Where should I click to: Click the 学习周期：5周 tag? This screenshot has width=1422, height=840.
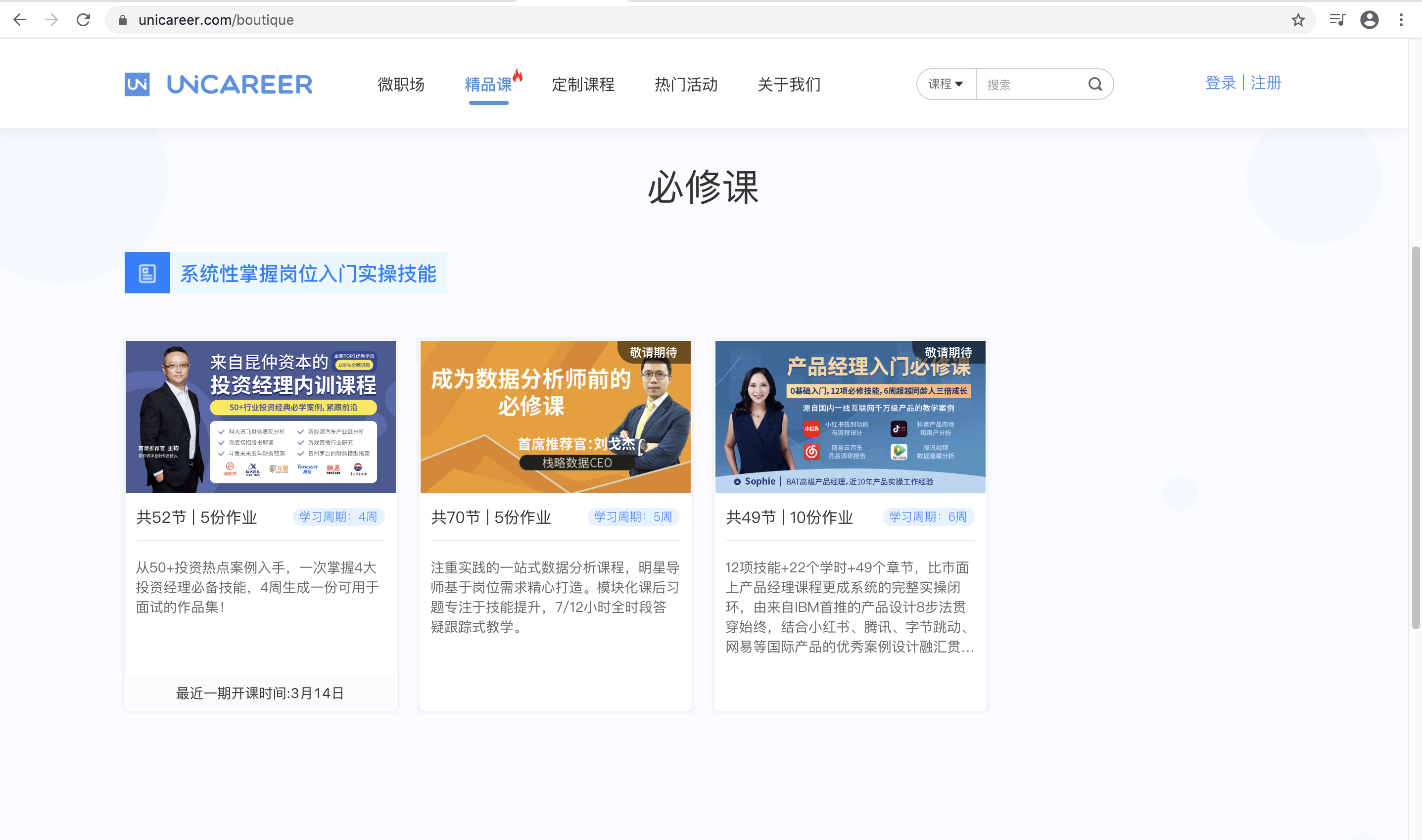[x=633, y=517]
